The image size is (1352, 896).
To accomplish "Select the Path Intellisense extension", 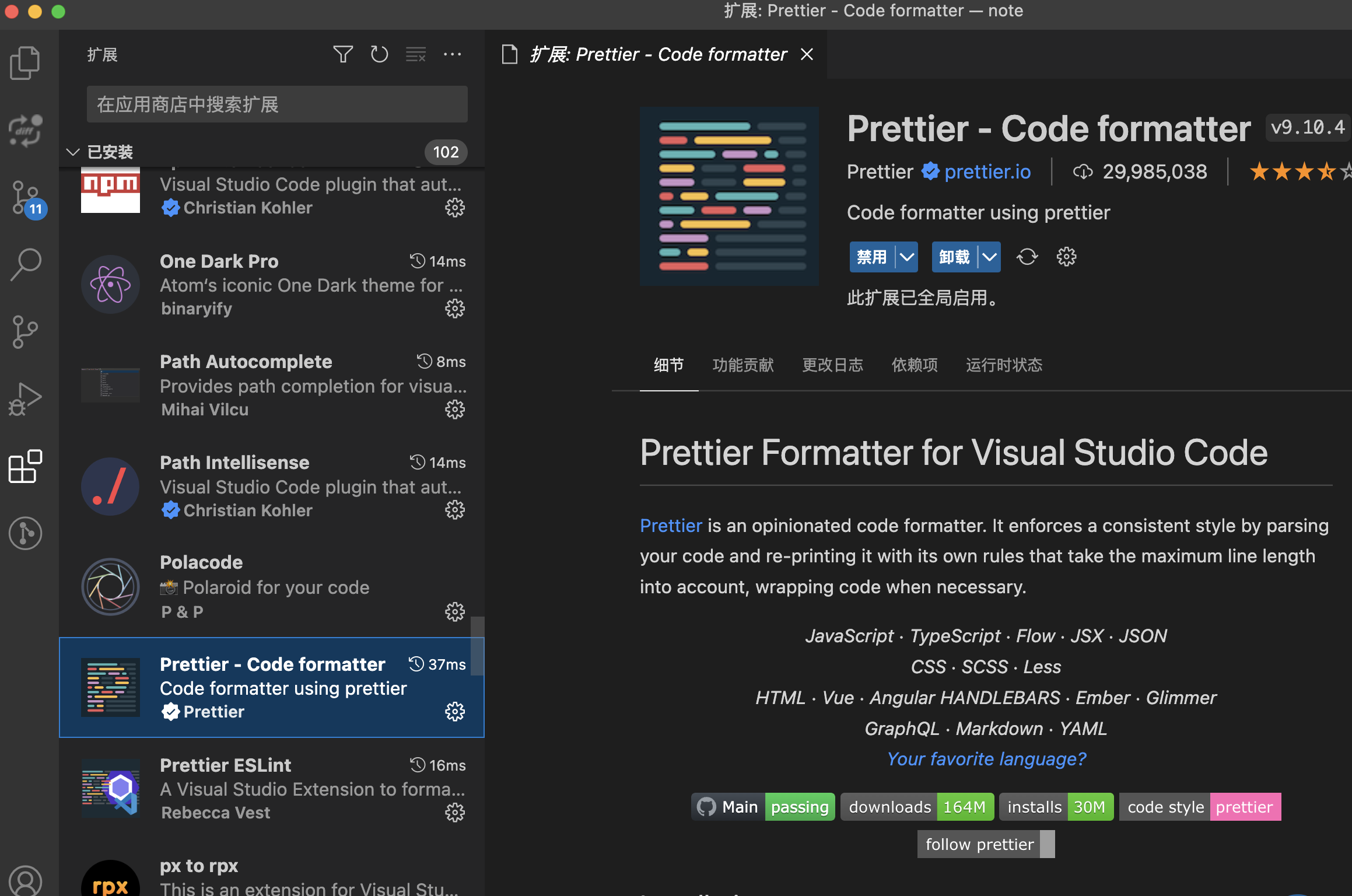I will click(x=272, y=487).
